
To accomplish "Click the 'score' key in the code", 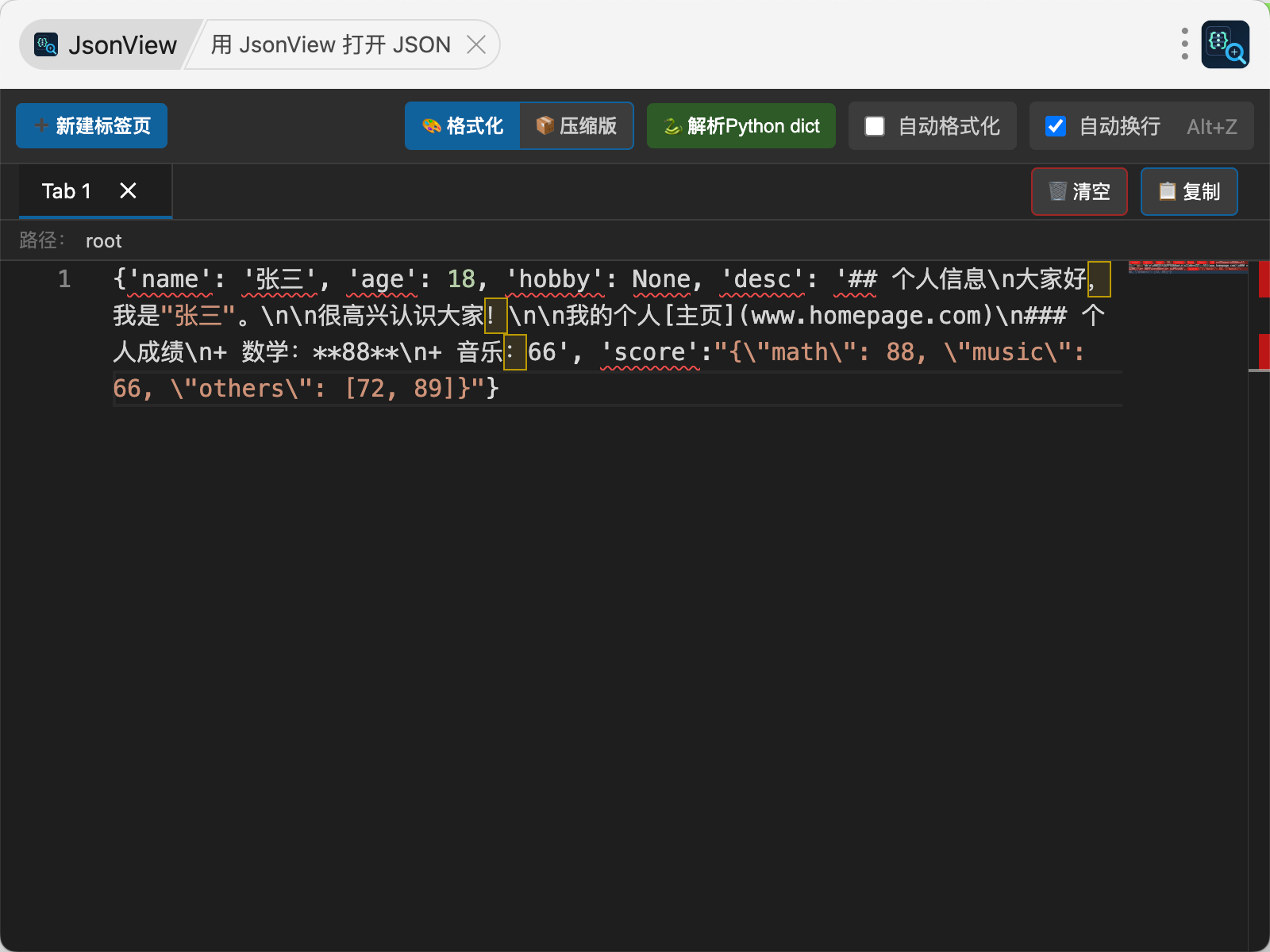I will [649, 352].
